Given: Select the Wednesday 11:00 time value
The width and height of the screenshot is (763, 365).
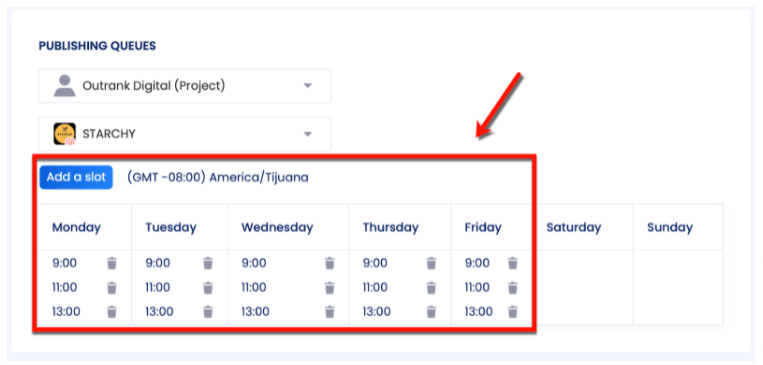Looking at the screenshot, I should tap(254, 288).
